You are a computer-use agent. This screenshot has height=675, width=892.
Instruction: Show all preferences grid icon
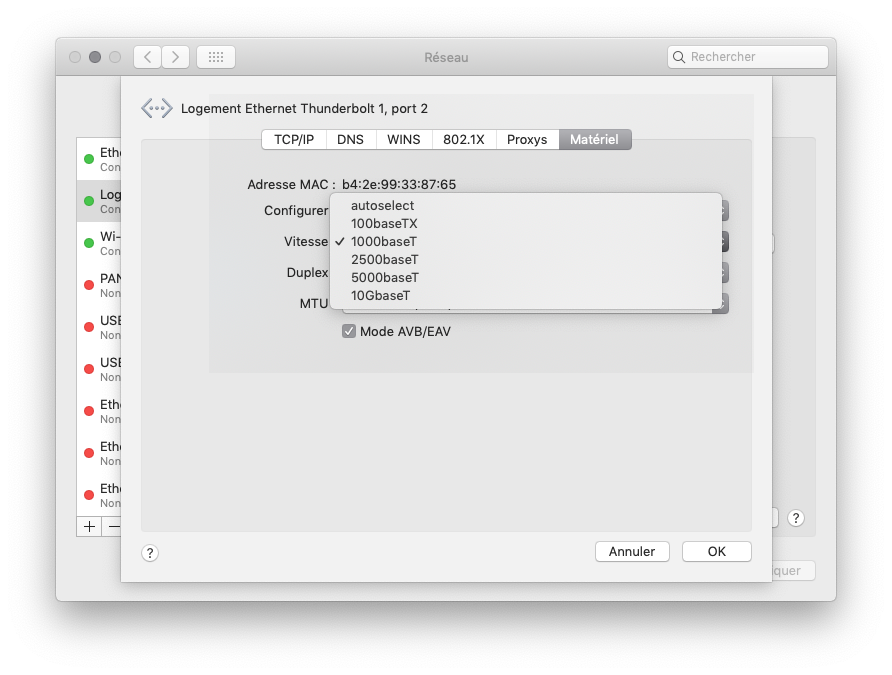216,57
